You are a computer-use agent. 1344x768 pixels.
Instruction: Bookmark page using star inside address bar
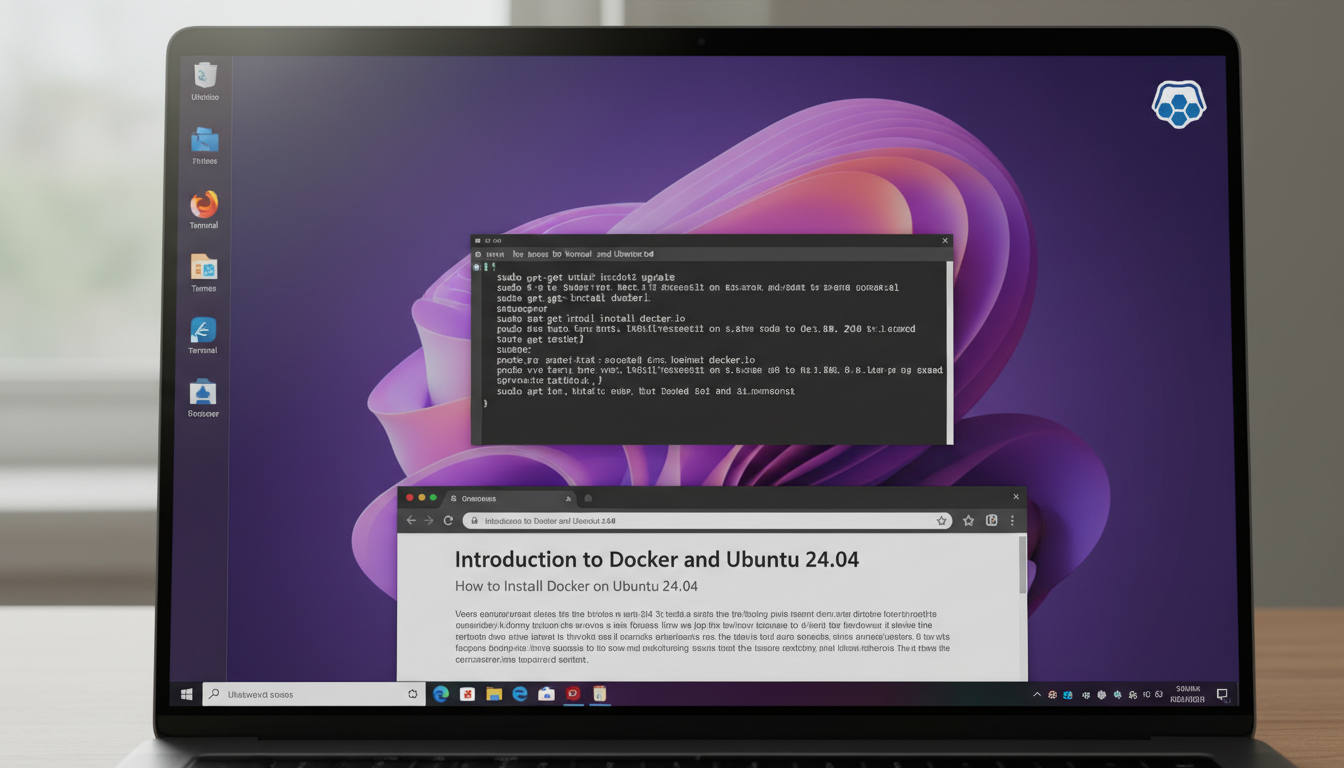tap(941, 521)
